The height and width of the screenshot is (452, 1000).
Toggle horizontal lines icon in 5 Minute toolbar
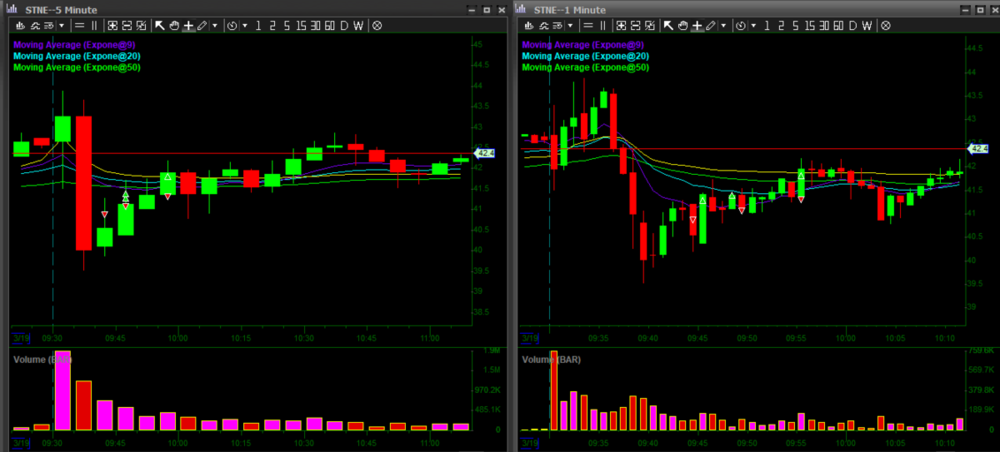click(79, 25)
